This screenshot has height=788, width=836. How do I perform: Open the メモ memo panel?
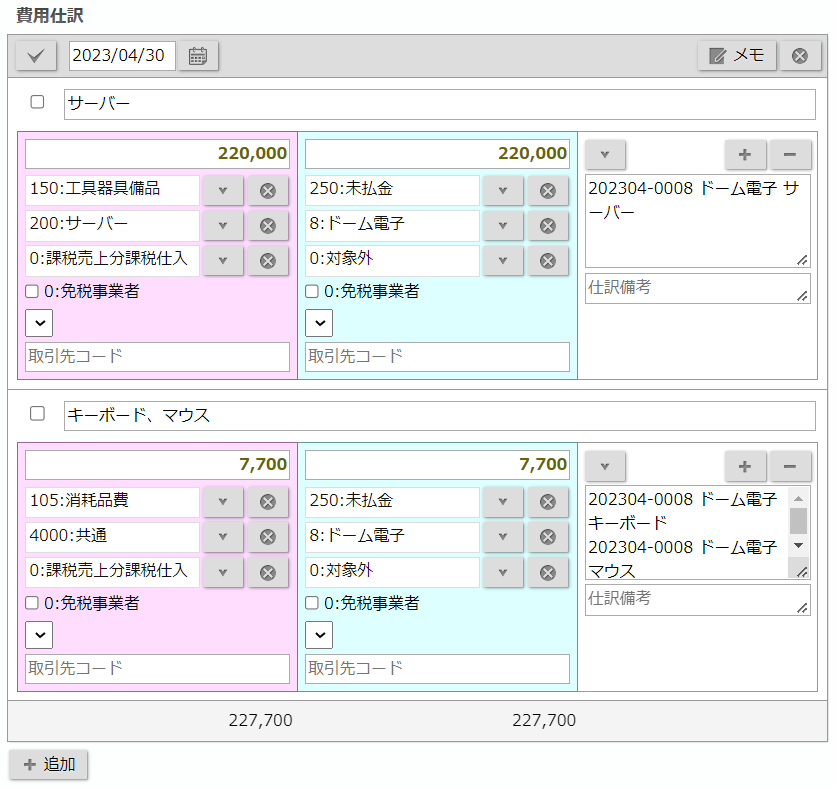point(736,55)
